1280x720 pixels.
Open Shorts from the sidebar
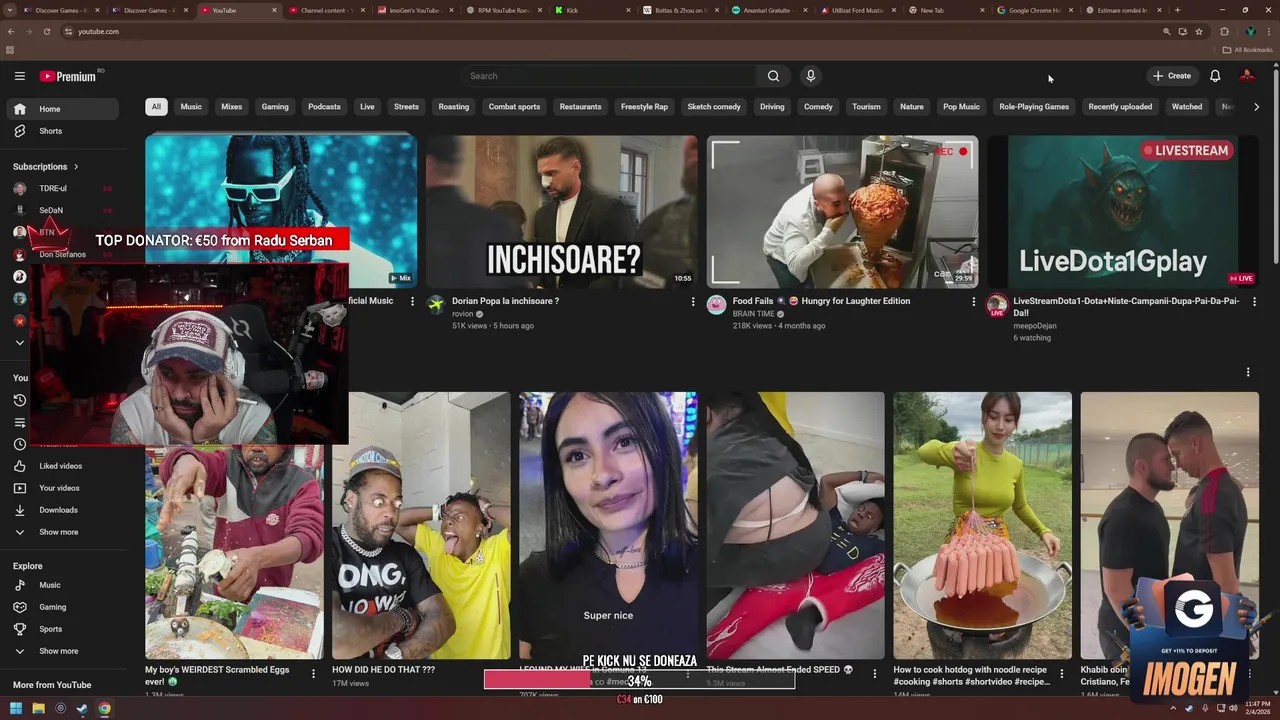click(x=65, y=131)
